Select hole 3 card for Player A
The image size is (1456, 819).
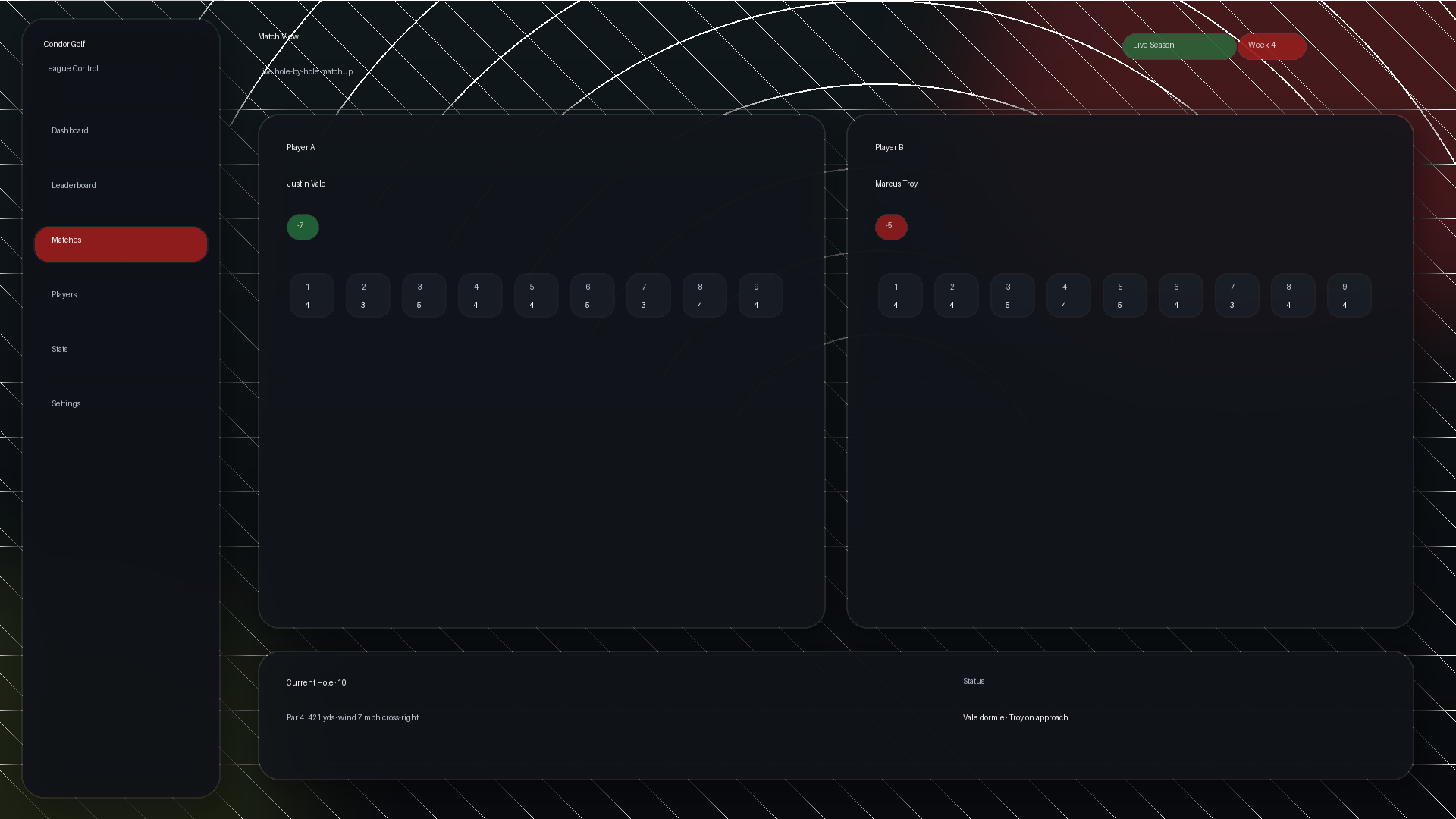point(424,295)
